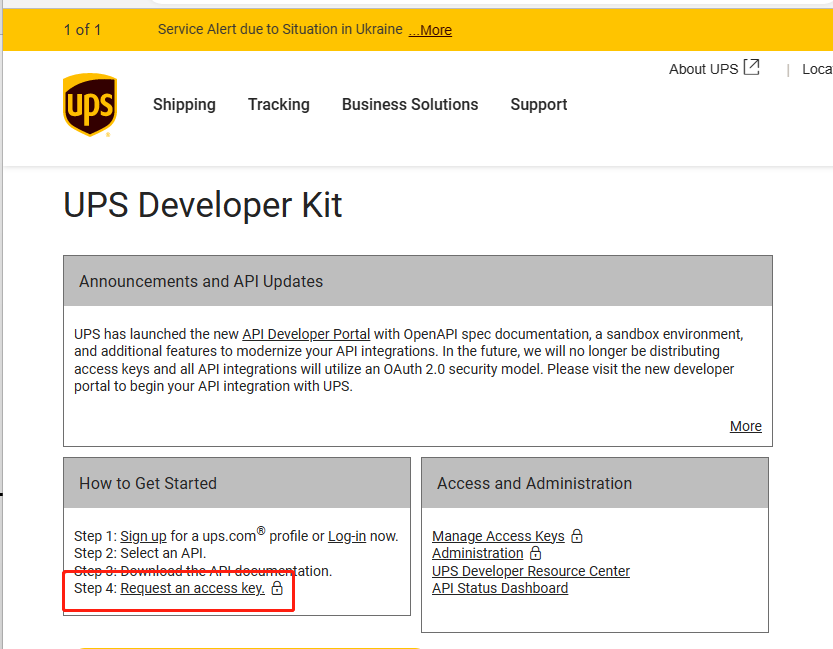Click the external link icon beside About UPS
This screenshot has height=649, width=833.
pyautogui.click(x=751, y=67)
